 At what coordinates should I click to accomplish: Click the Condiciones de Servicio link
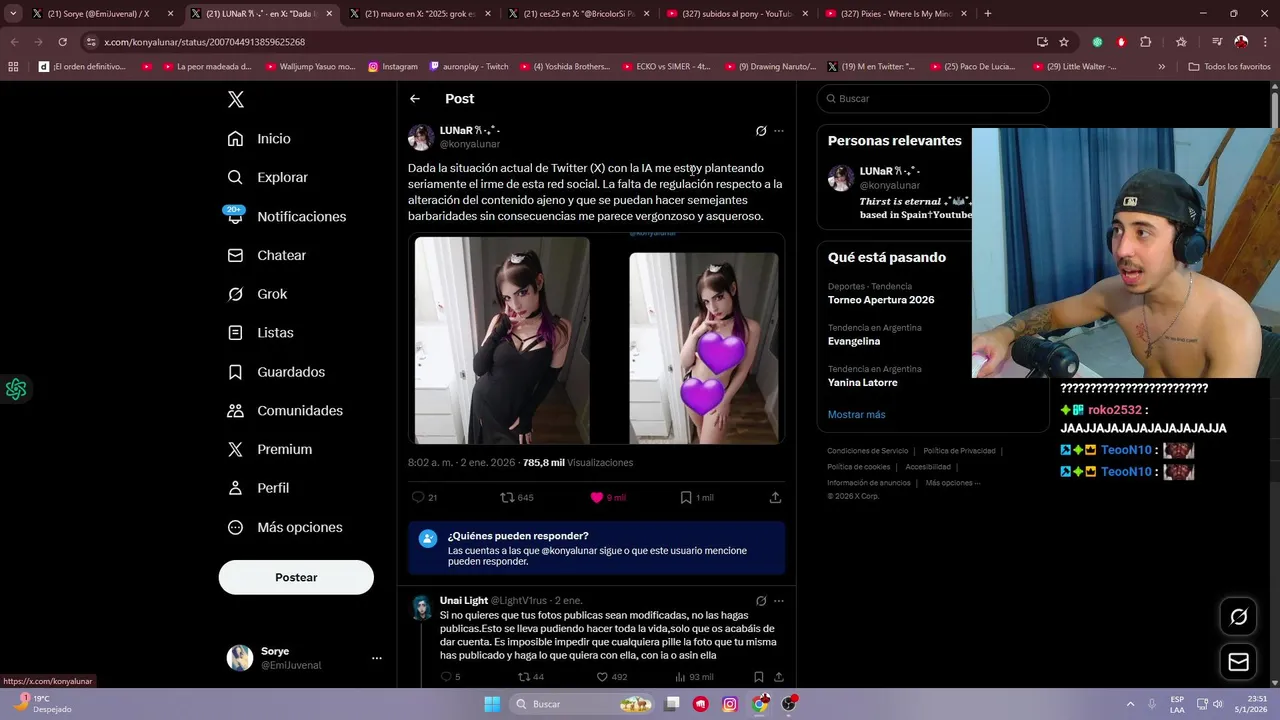tap(867, 451)
